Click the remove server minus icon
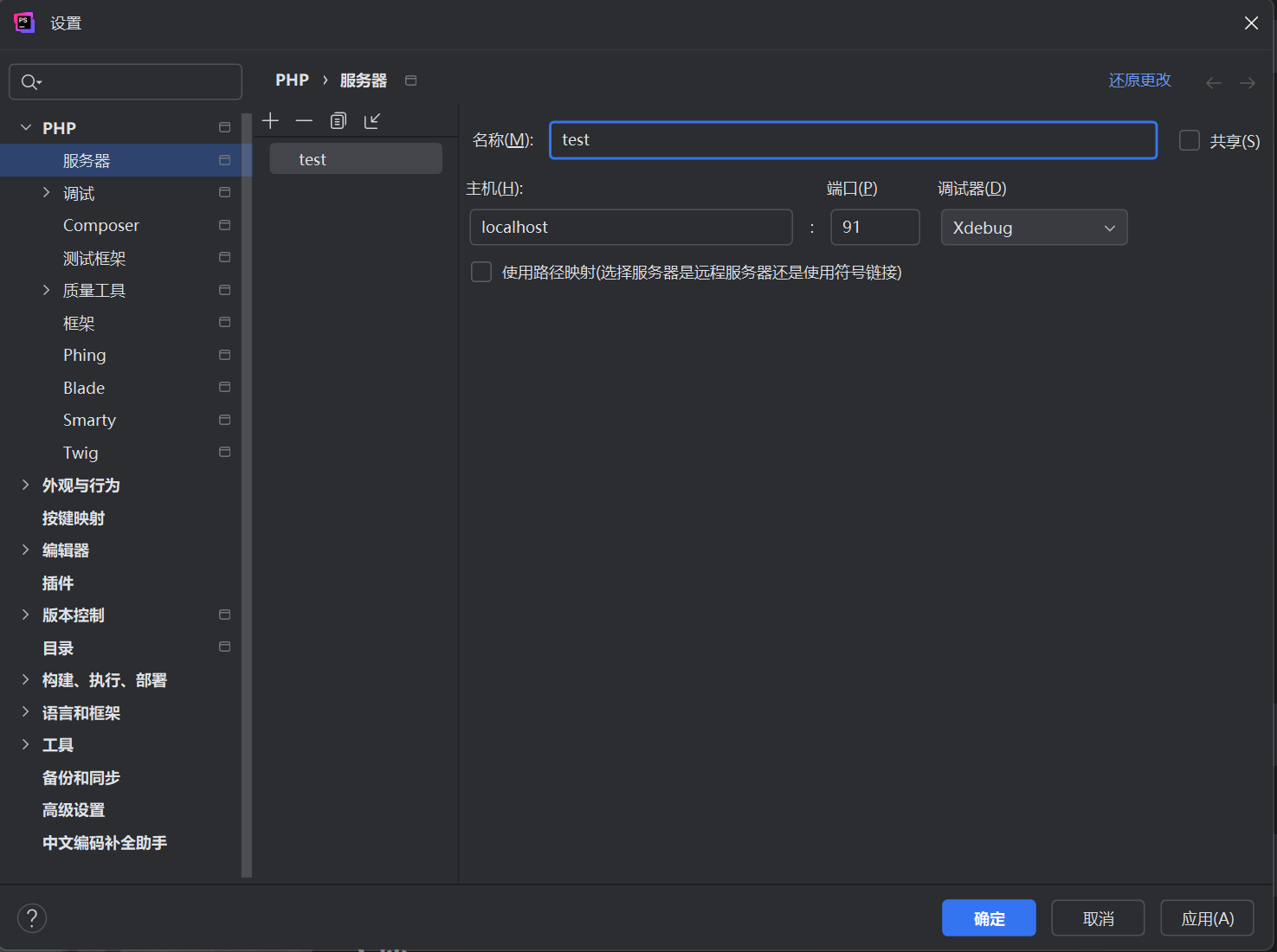1277x952 pixels. 304,120
